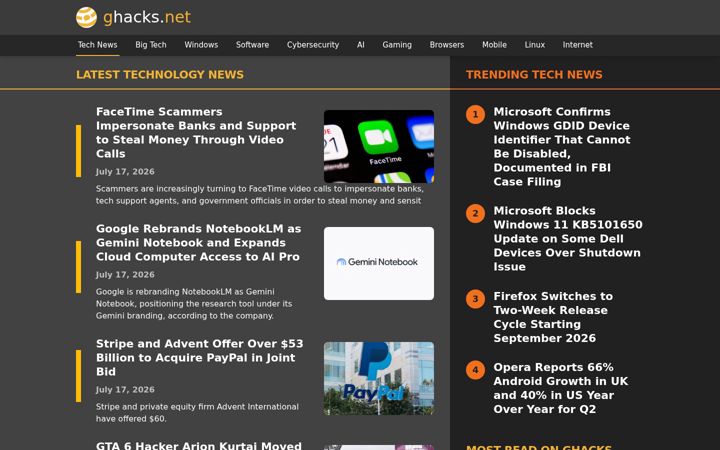The width and height of the screenshot is (720, 450).
Task: Click the Gemini Notebook thumbnail image
Action: click(379, 264)
